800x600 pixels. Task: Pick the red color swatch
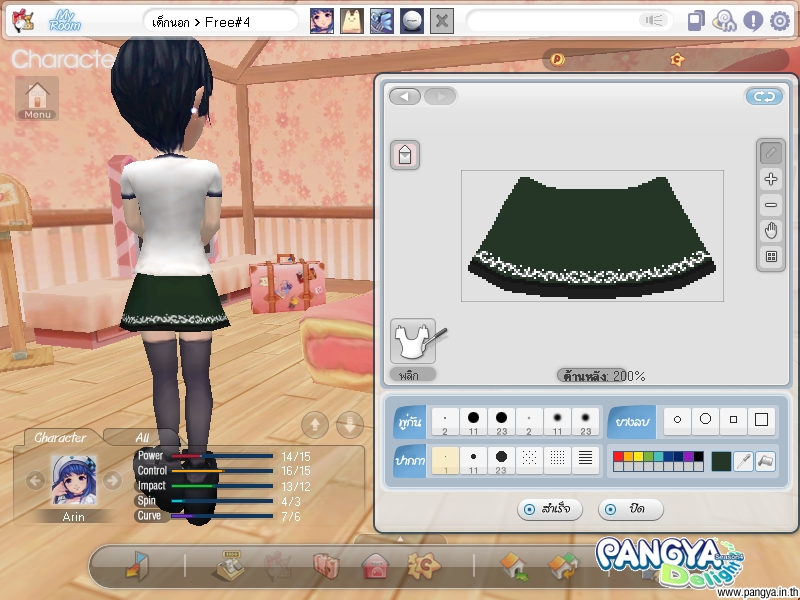coord(618,457)
